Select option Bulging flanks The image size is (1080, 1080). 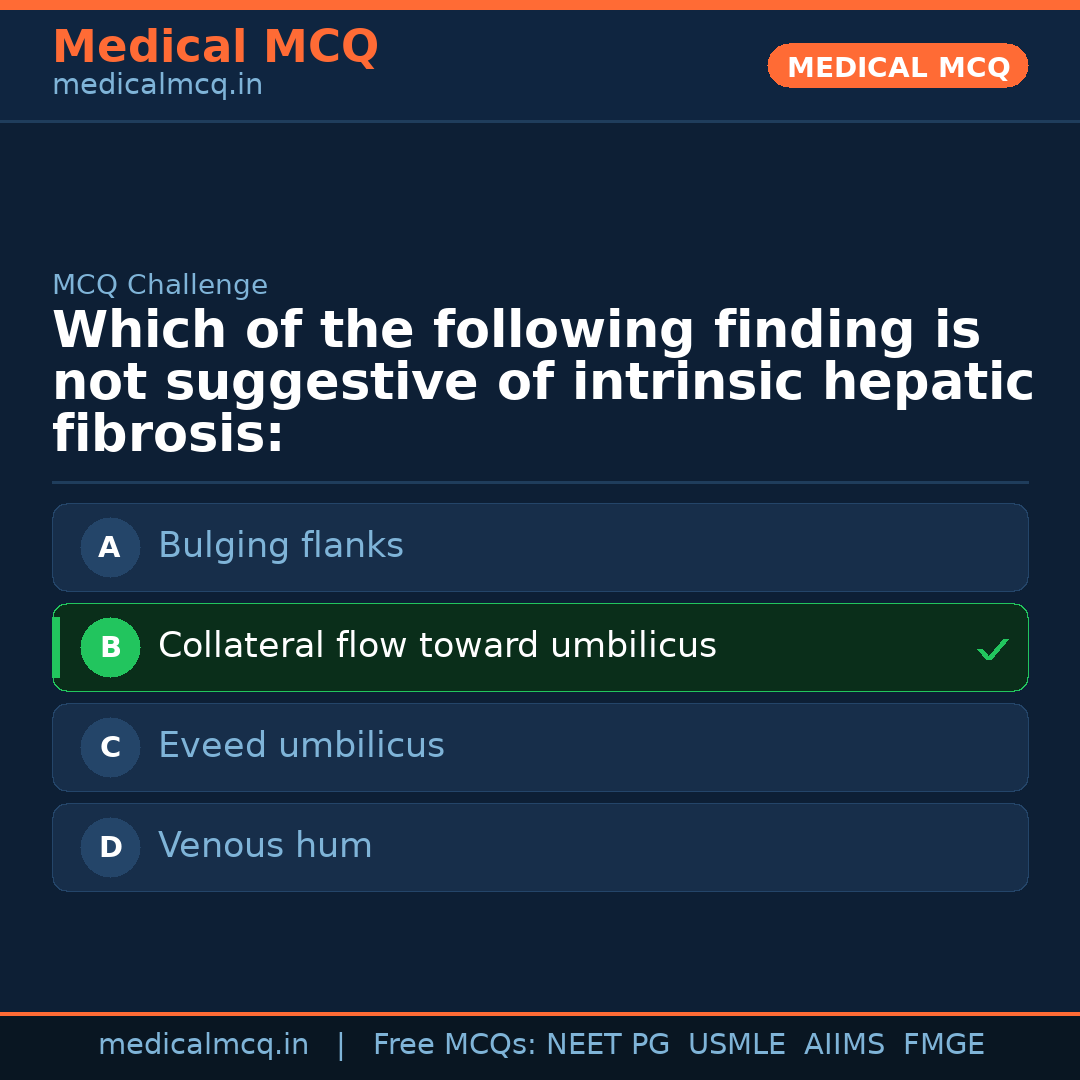coord(281,546)
